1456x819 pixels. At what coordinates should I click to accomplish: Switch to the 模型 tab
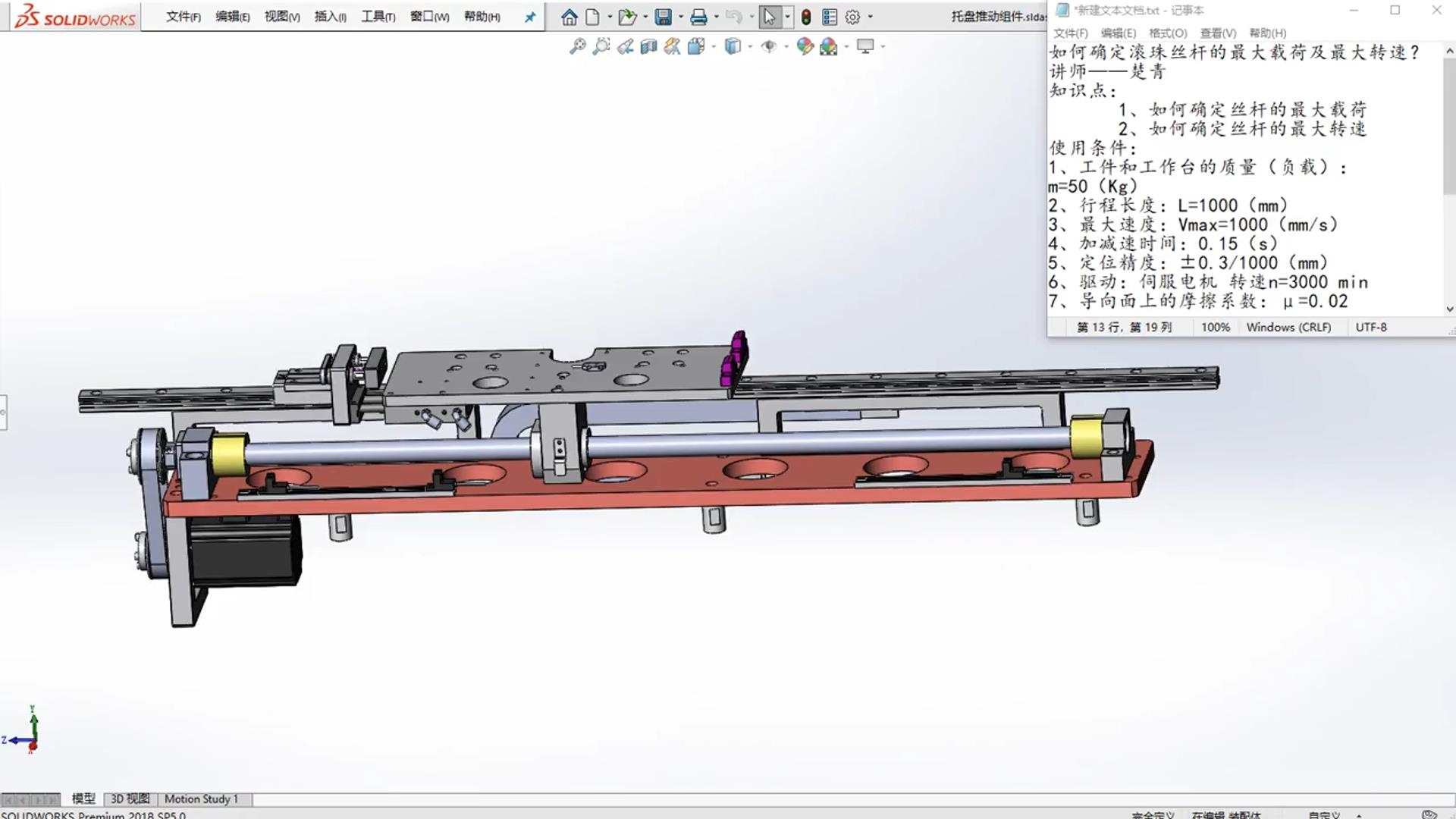coord(83,799)
